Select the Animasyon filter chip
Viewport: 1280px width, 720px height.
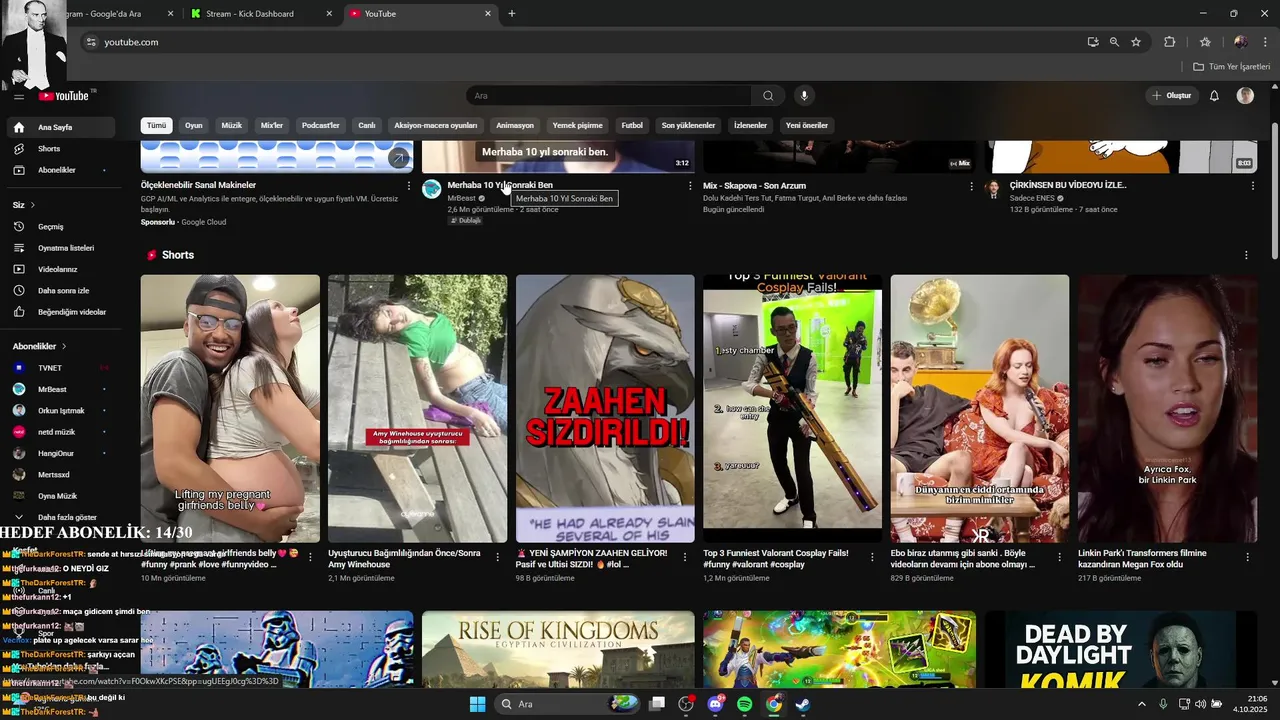pos(515,126)
